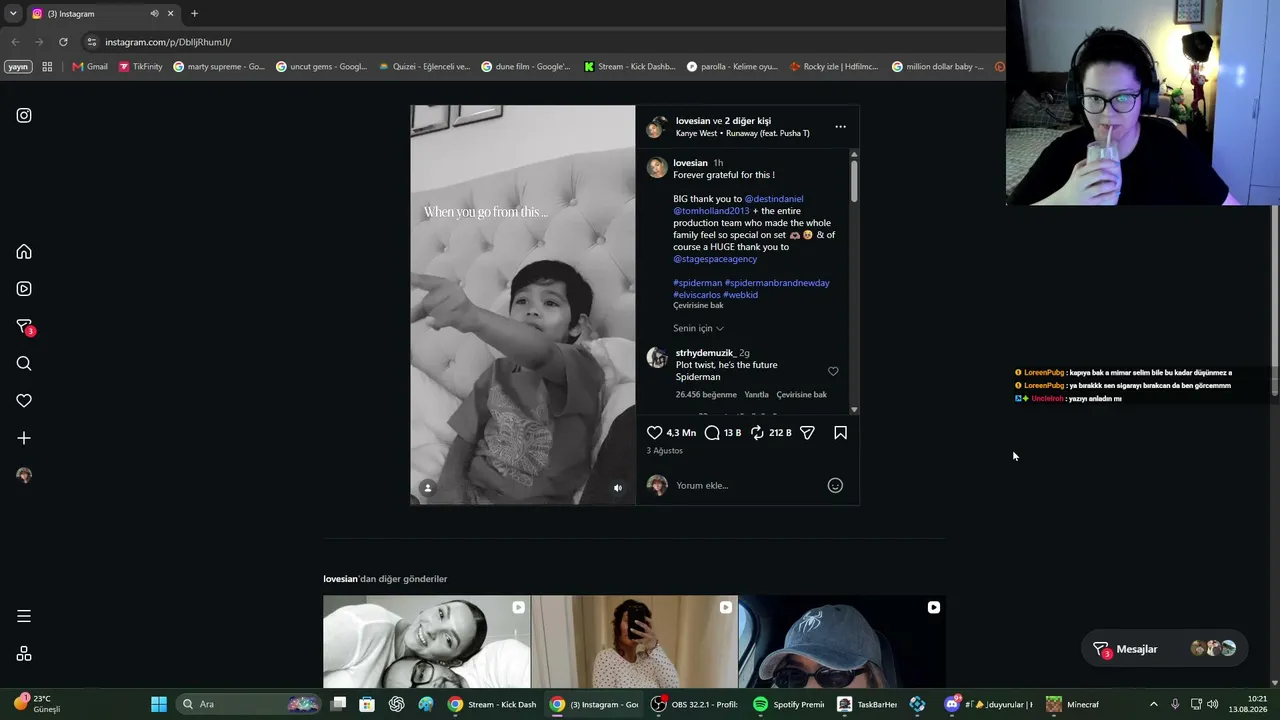Go back using the browser back arrow
The image size is (1280, 720).
(15, 42)
